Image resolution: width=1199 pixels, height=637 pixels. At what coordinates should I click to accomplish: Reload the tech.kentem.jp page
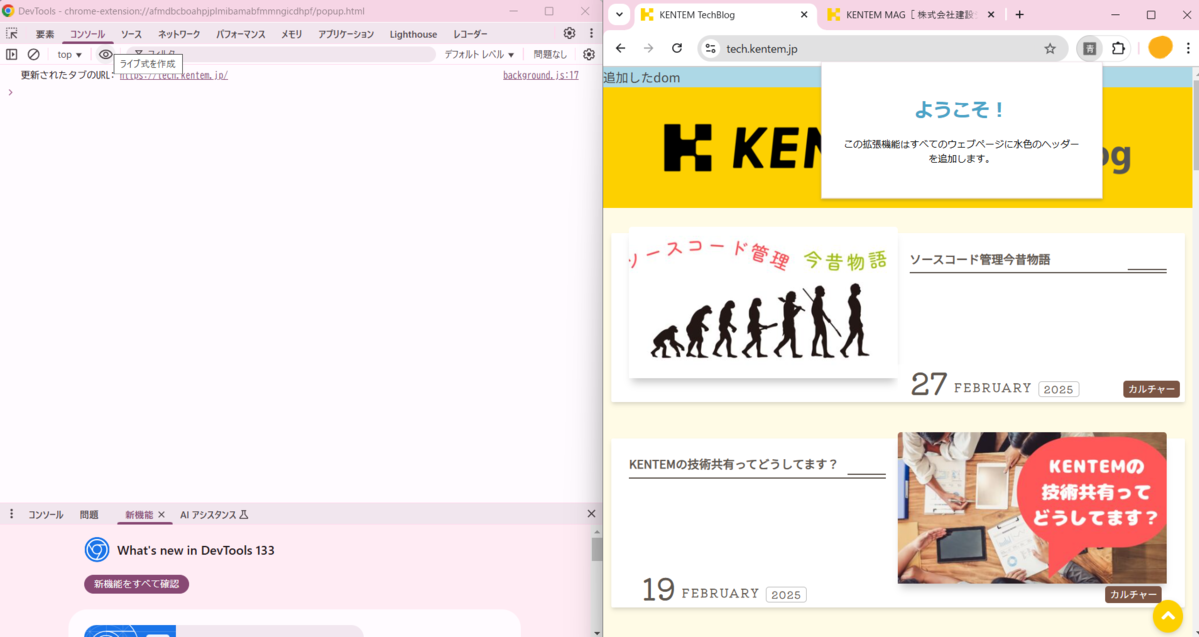click(x=677, y=48)
